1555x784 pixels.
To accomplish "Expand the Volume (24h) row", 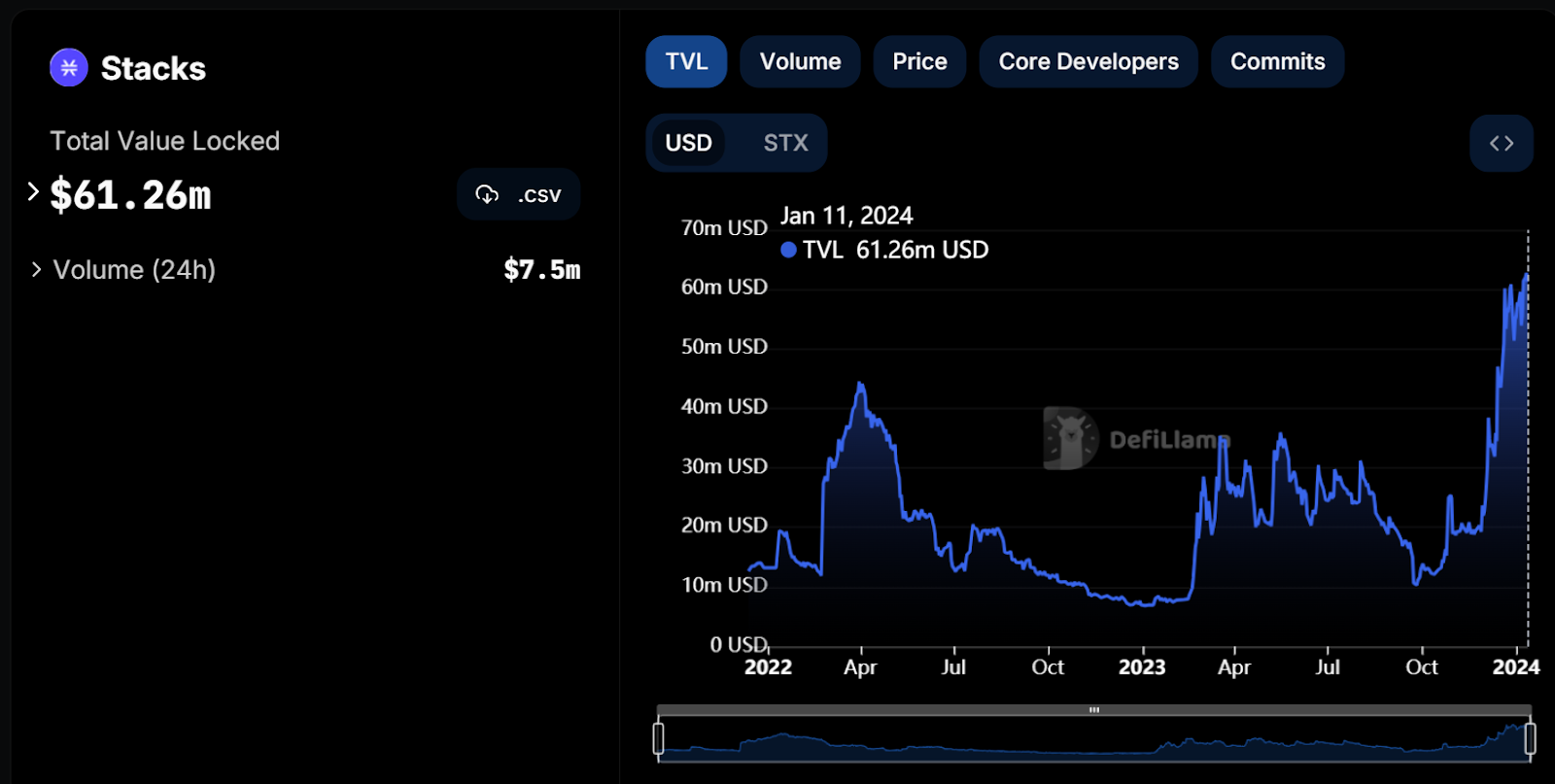I will (x=36, y=269).
